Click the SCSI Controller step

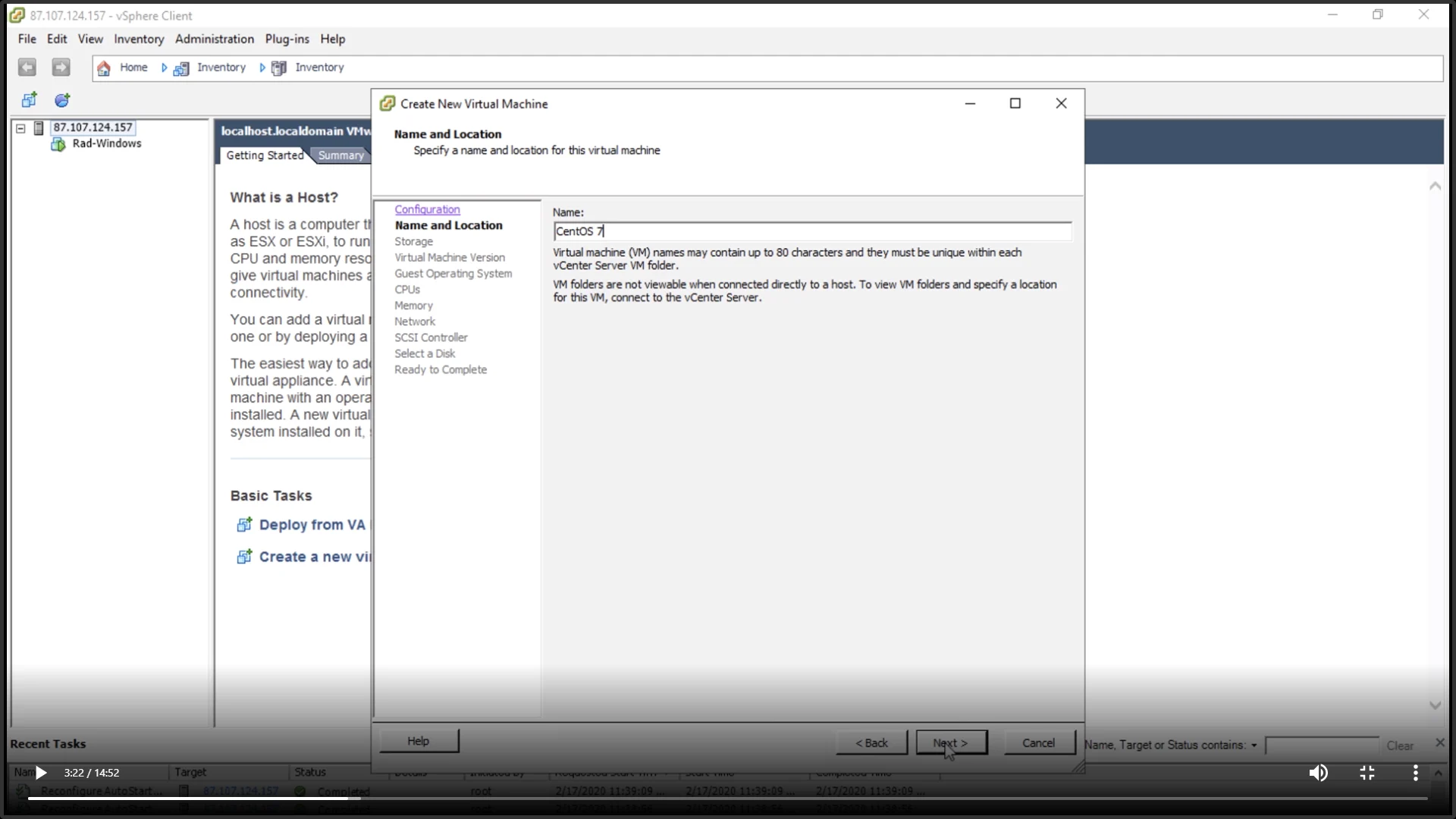(431, 337)
